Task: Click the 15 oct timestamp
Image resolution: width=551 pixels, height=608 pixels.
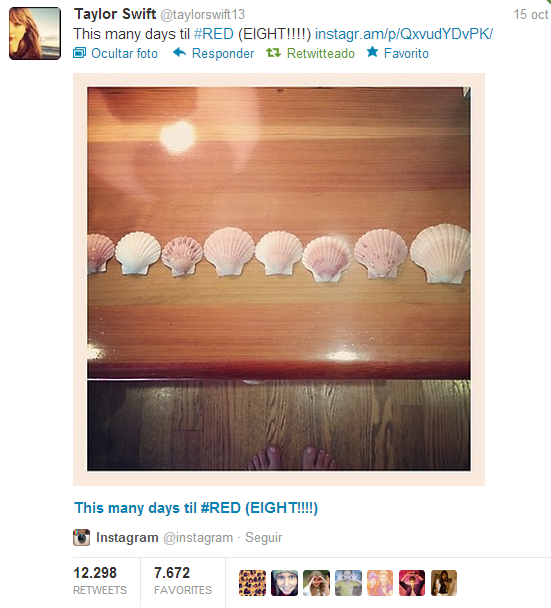Action: pyautogui.click(x=531, y=15)
